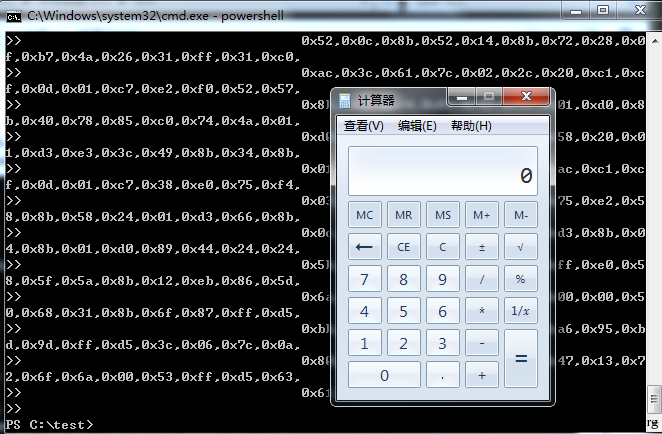
Task: Click the backspace arrow button in Calculator
Action: pyautogui.click(x=365, y=247)
